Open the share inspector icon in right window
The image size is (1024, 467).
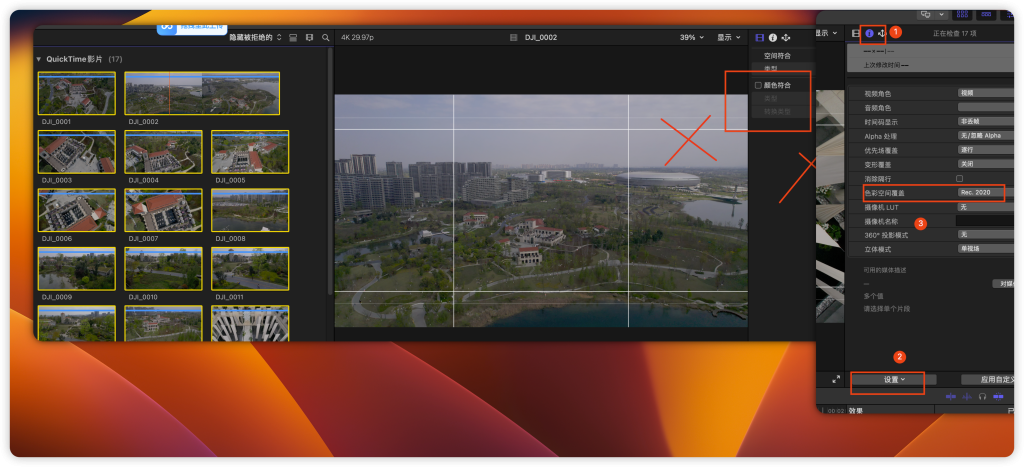881,33
